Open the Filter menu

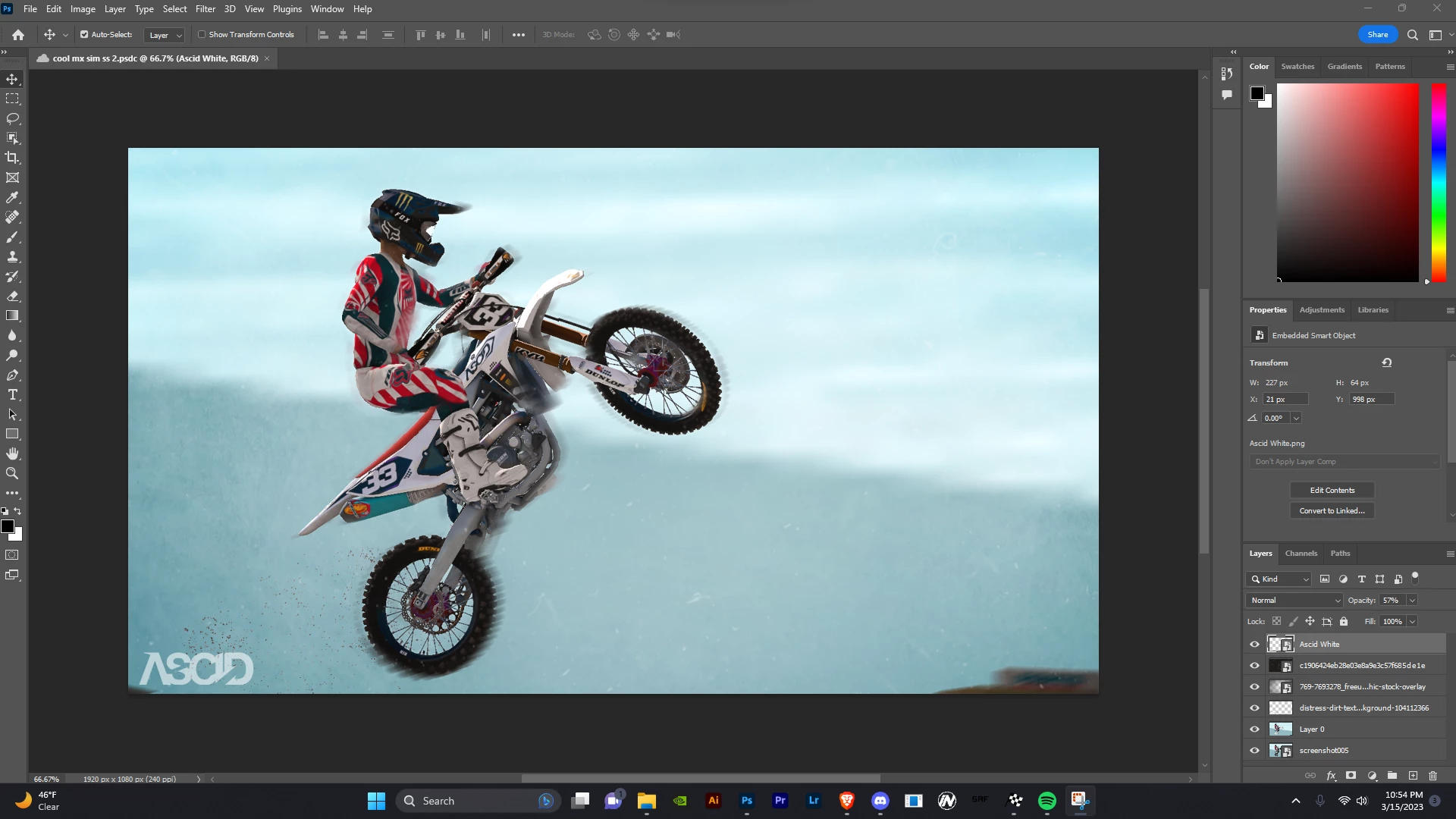(x=205, y=9)
